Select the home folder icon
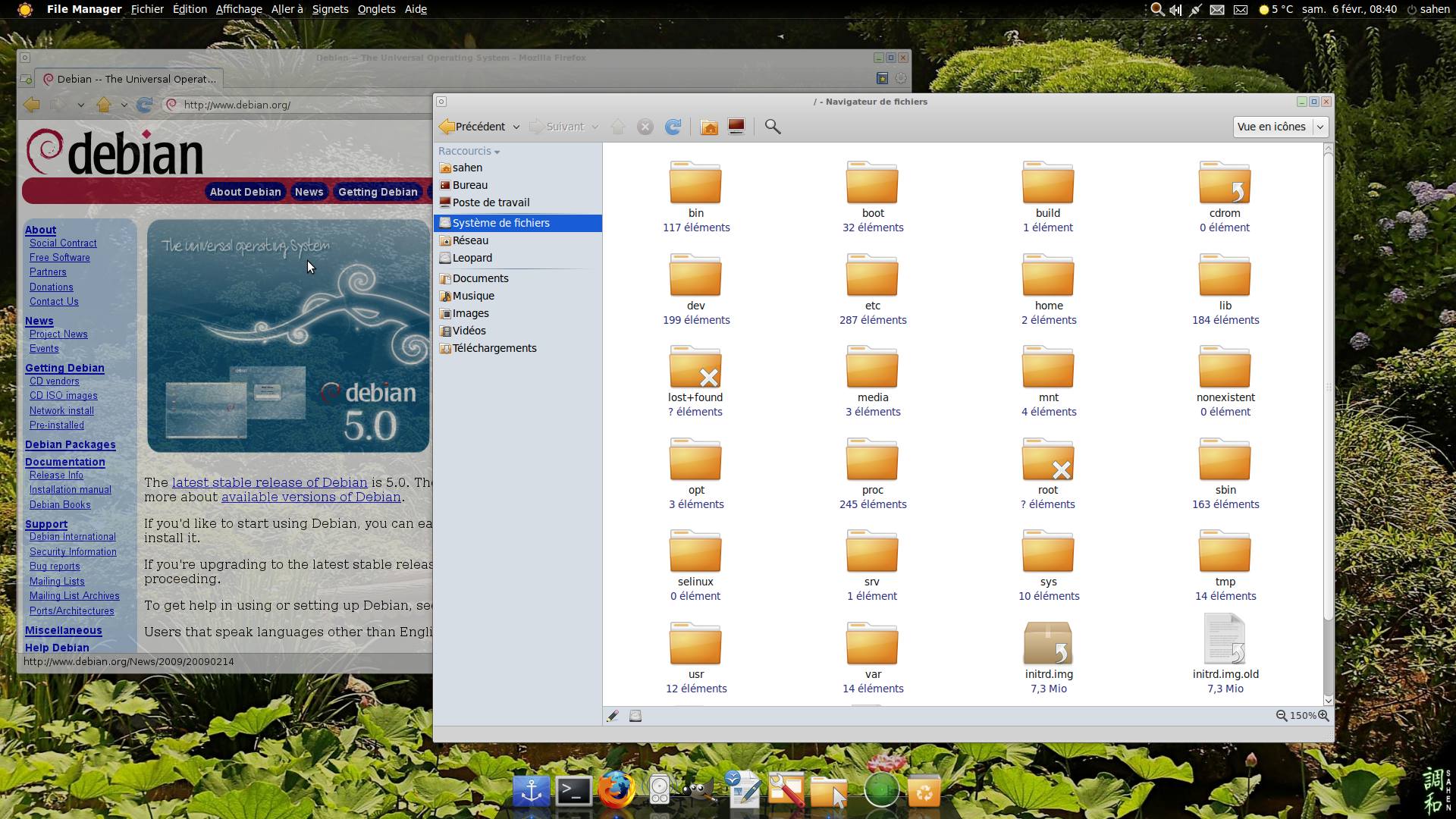 pos(1048,275)
